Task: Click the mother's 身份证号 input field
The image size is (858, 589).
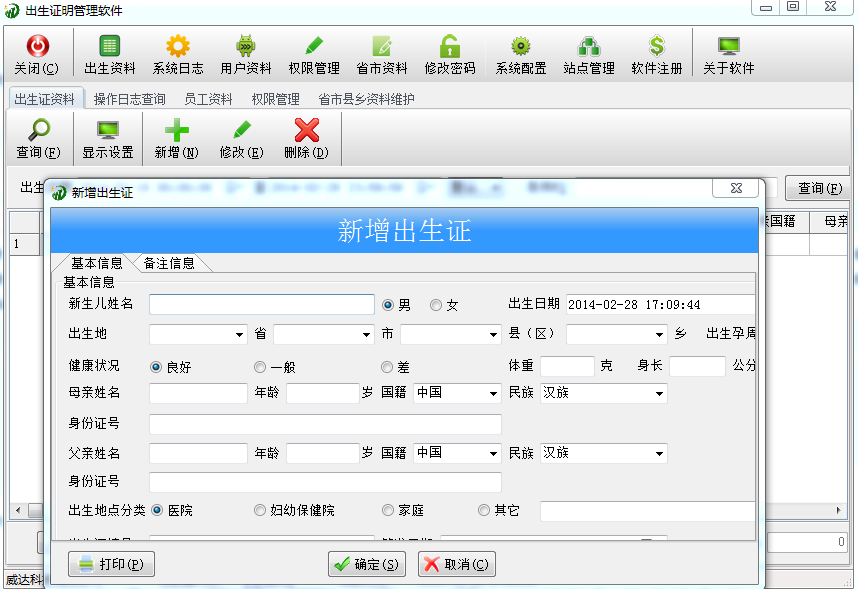Action: point(325,424)
